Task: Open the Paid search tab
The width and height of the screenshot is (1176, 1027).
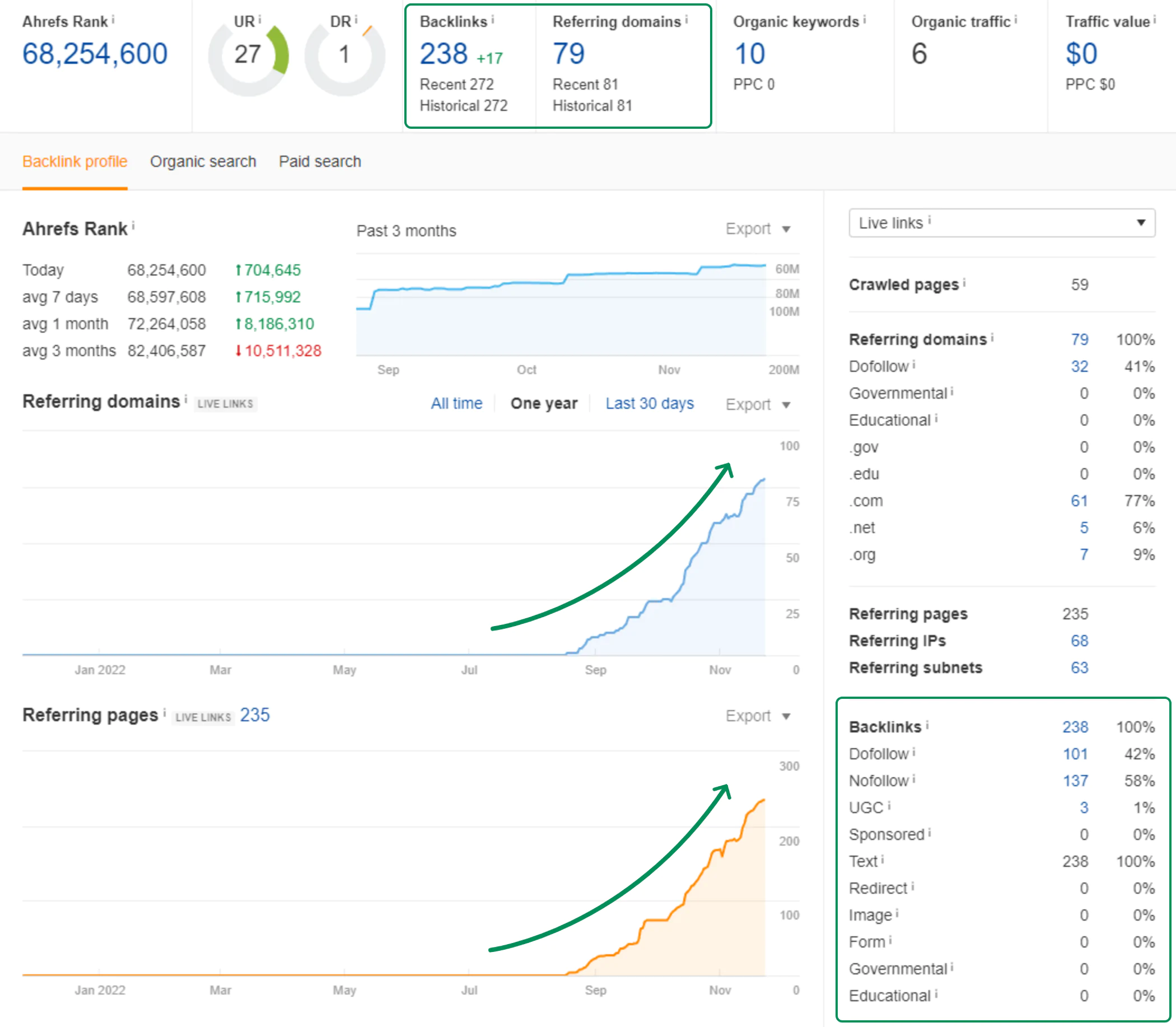Action: click(x=320, y=162)
